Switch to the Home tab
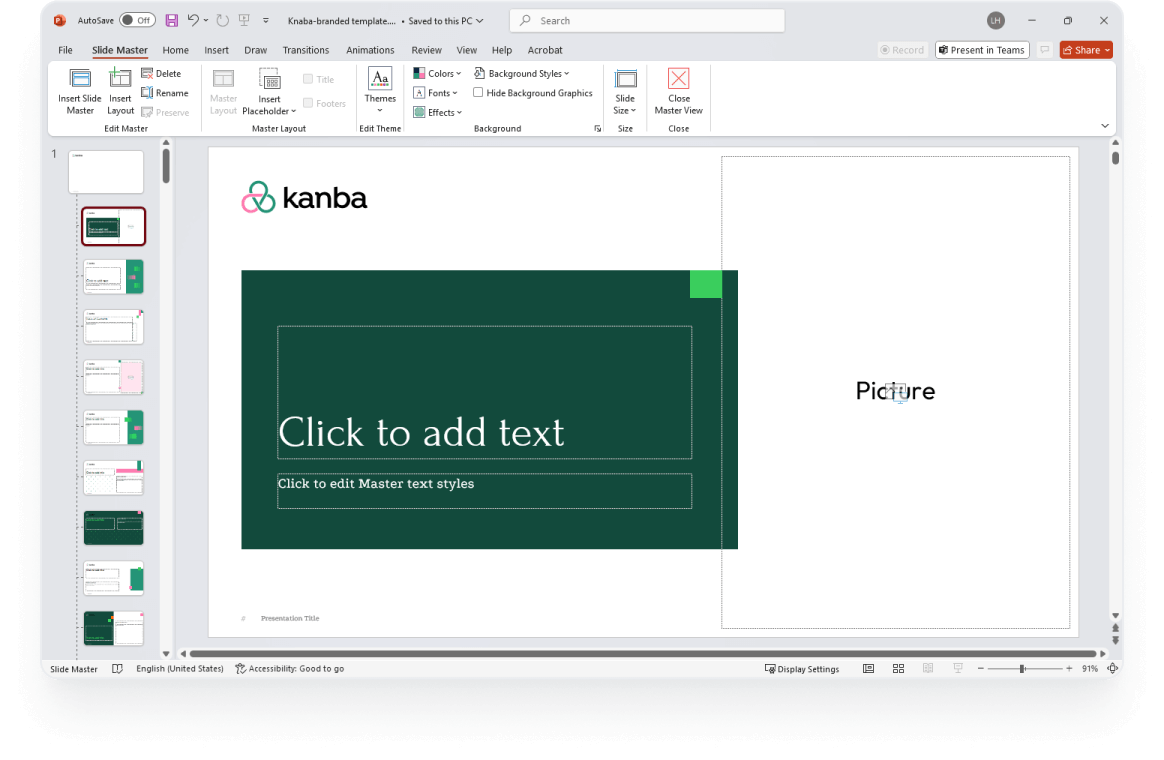 coord(175,50)
